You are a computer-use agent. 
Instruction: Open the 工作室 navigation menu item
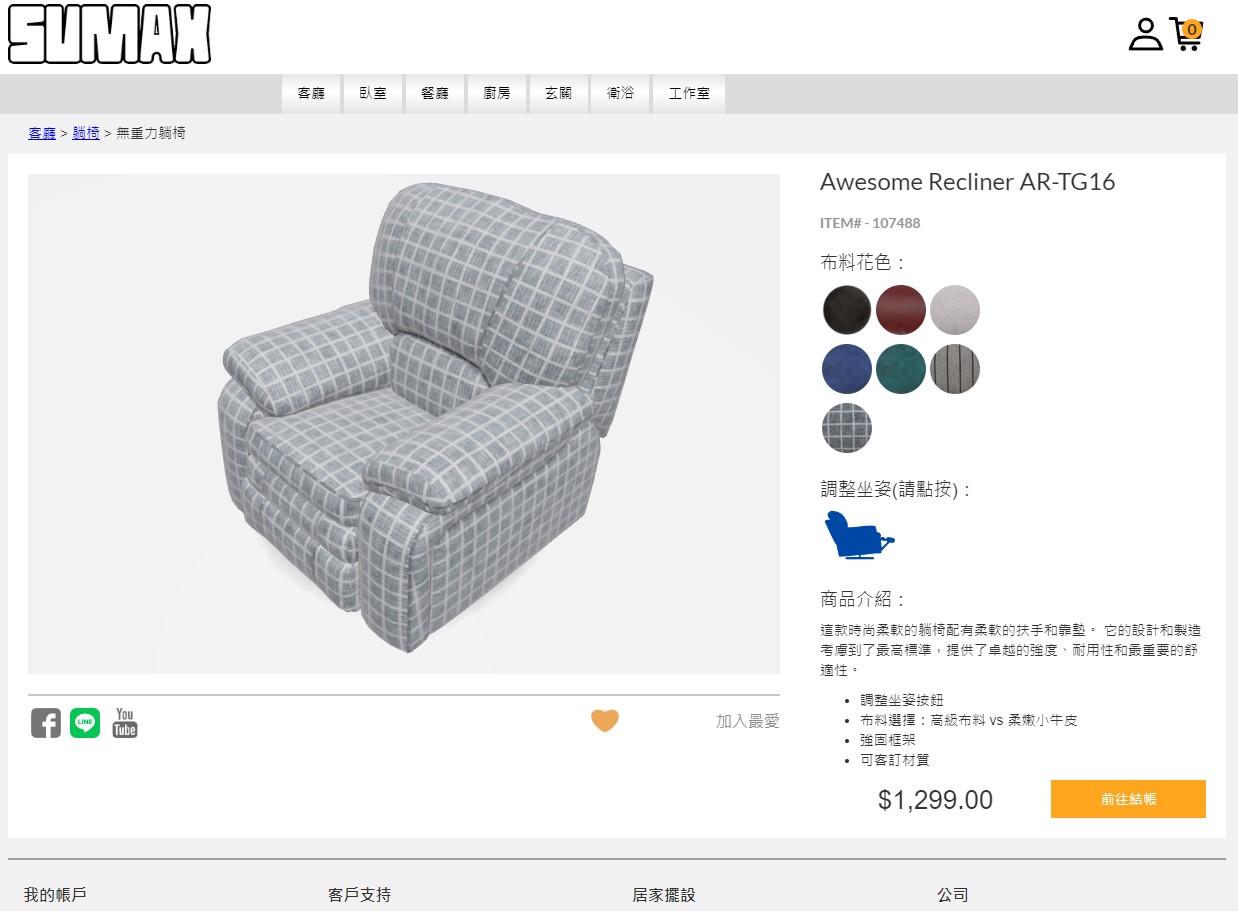pos(689,94)
